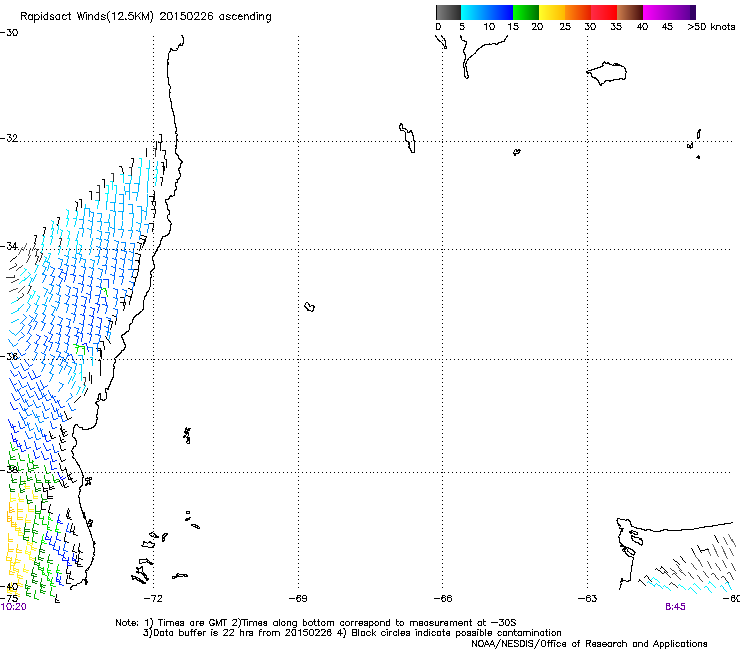Click the purple '10:20' pass time label
This screenshot has height=650, width=740.
tap(14, 607)
